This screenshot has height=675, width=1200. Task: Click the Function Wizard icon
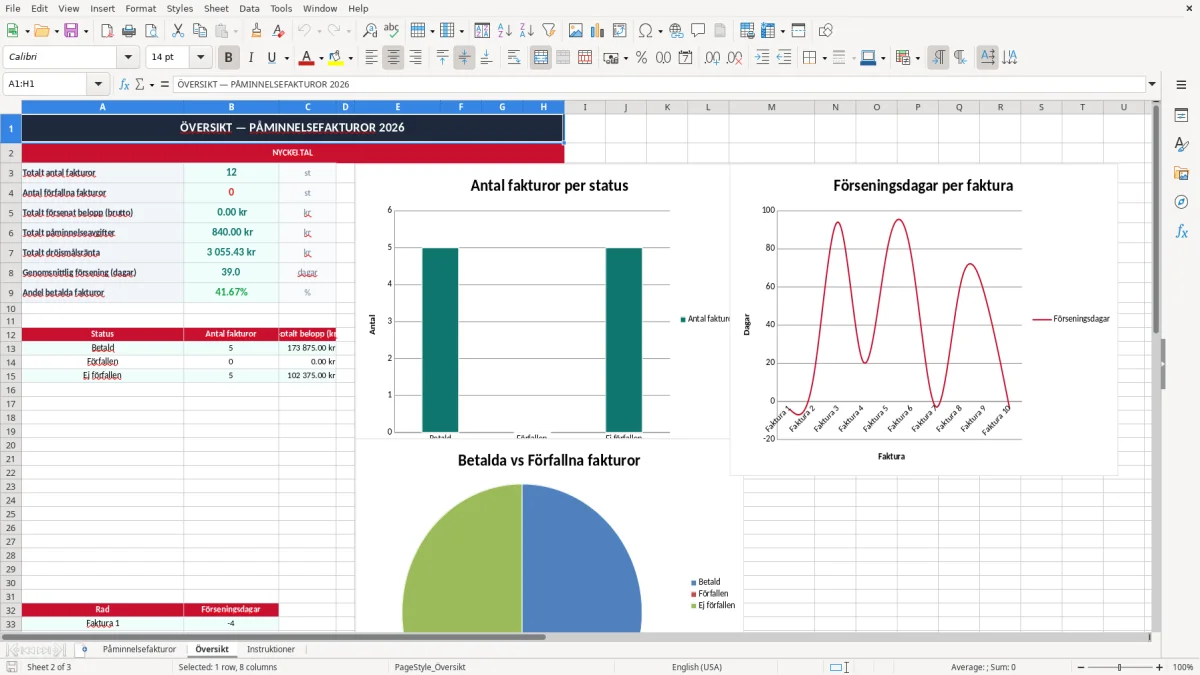click(x=124, y=84)
